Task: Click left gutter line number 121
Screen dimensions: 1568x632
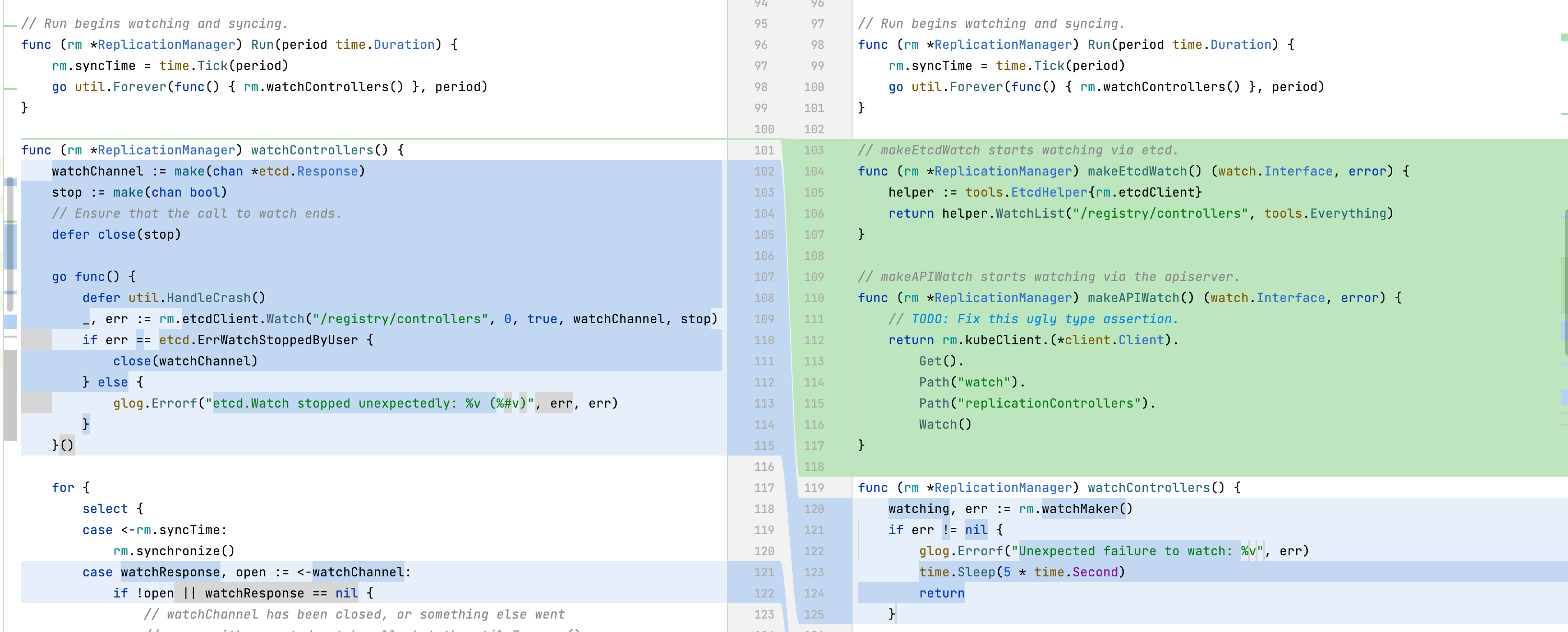Action: (763, 573)
